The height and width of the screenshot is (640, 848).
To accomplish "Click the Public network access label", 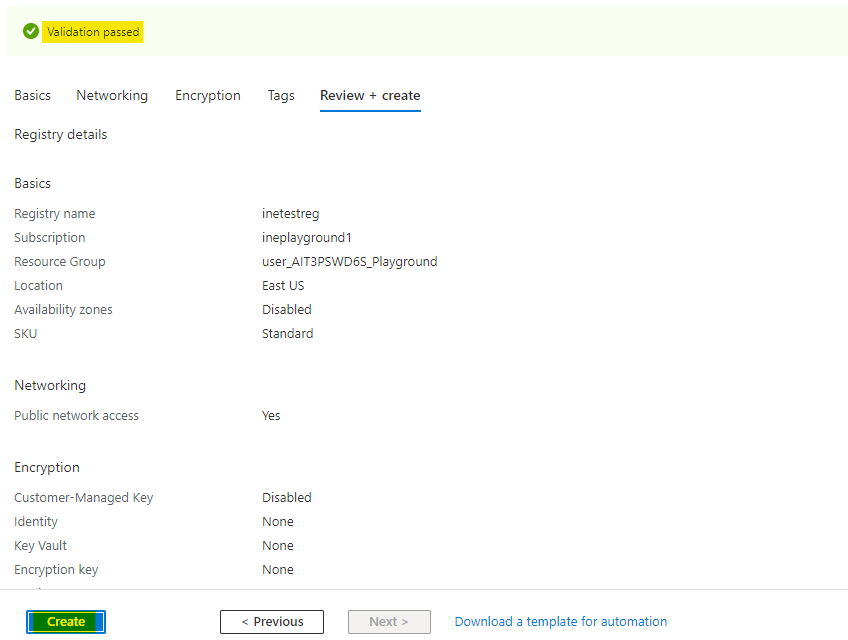I will [76, 416].
